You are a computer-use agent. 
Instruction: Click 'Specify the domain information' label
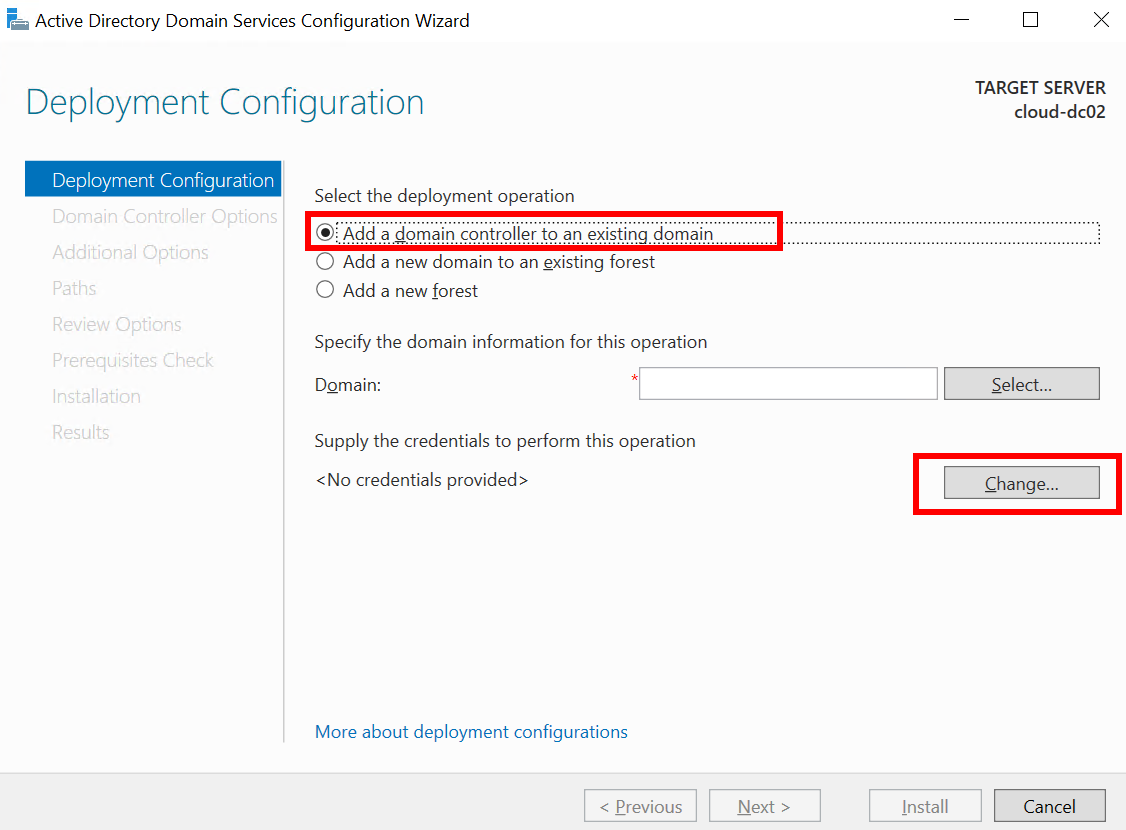pos(511,342)
